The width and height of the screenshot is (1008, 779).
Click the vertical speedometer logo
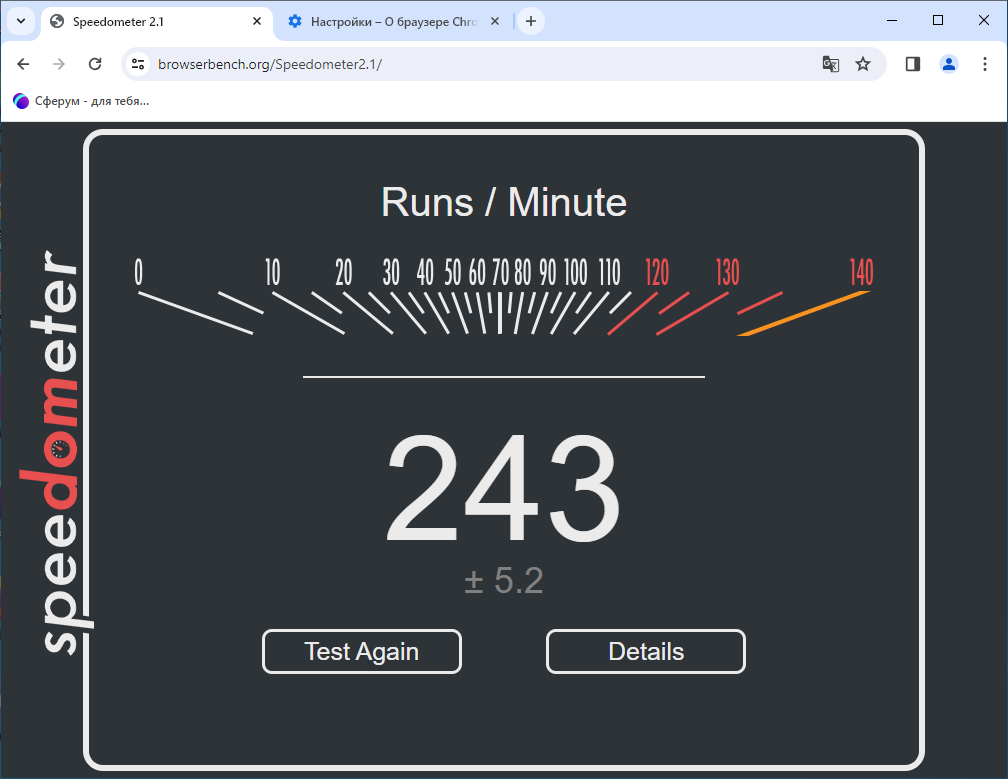click(x=55, y=452)
